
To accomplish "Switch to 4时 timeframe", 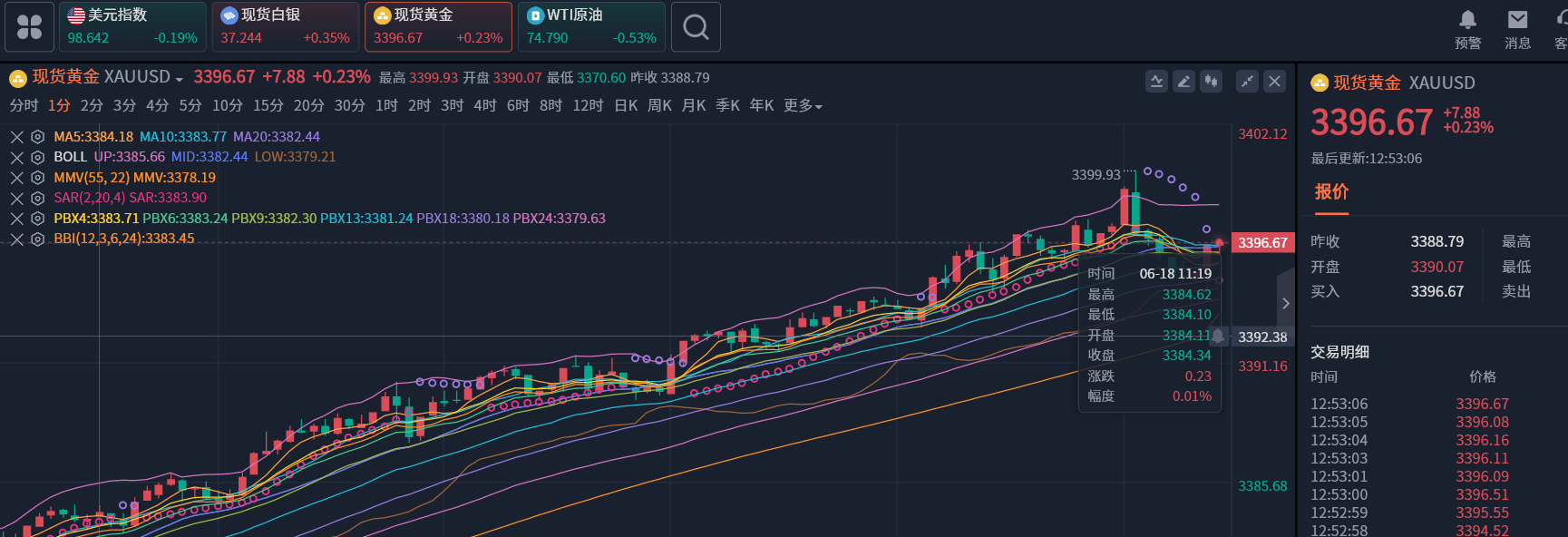I will coord(485,106).
